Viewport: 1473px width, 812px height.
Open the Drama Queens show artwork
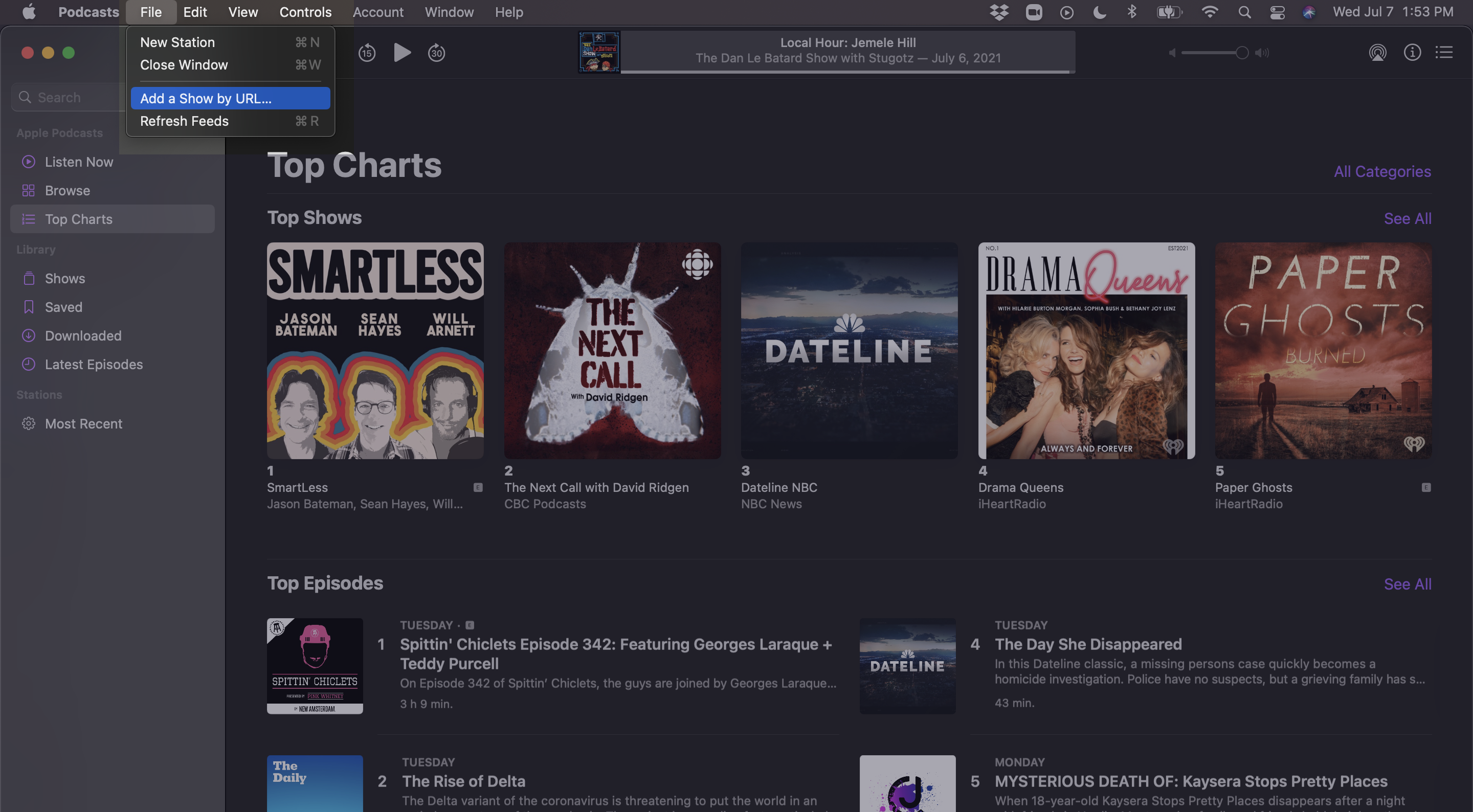point(1086,351)
